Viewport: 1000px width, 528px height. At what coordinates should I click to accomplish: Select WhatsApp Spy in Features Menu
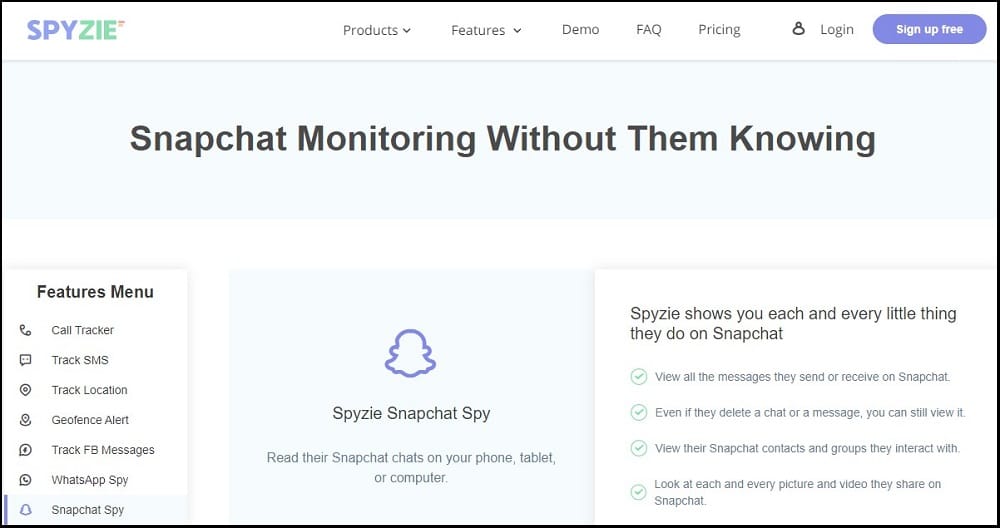tap(90, 480)
